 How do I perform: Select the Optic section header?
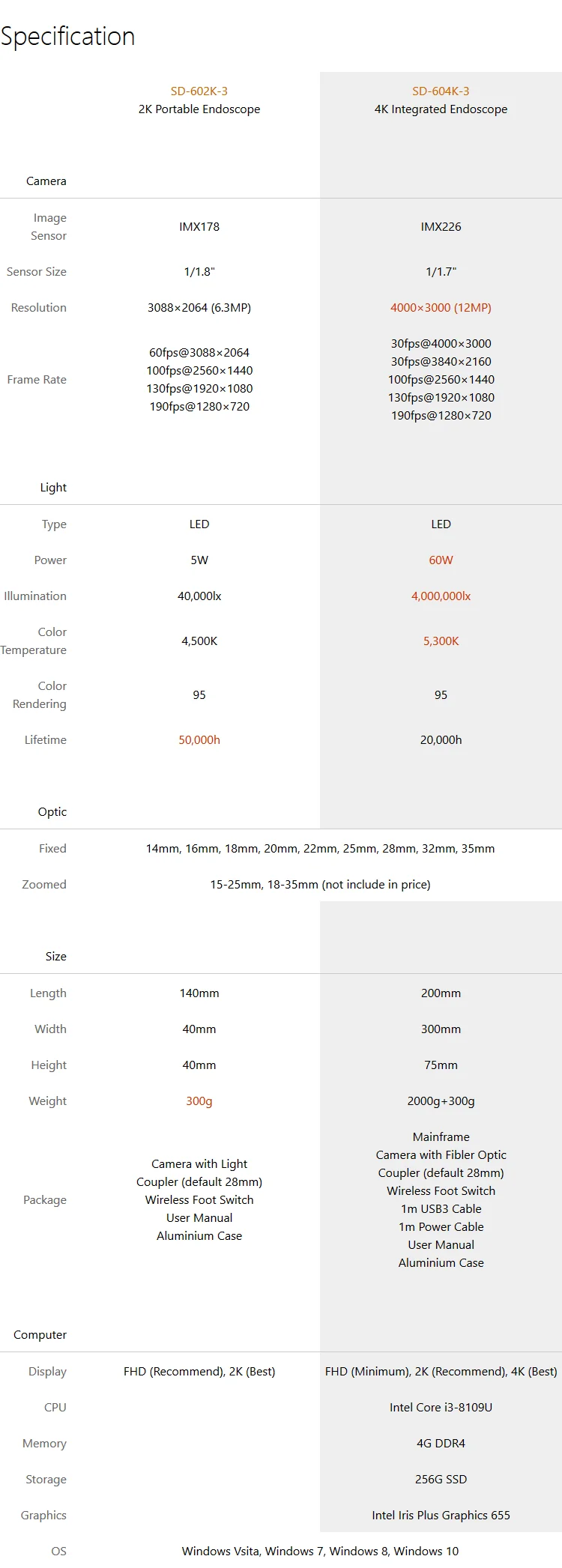(52, 812)
